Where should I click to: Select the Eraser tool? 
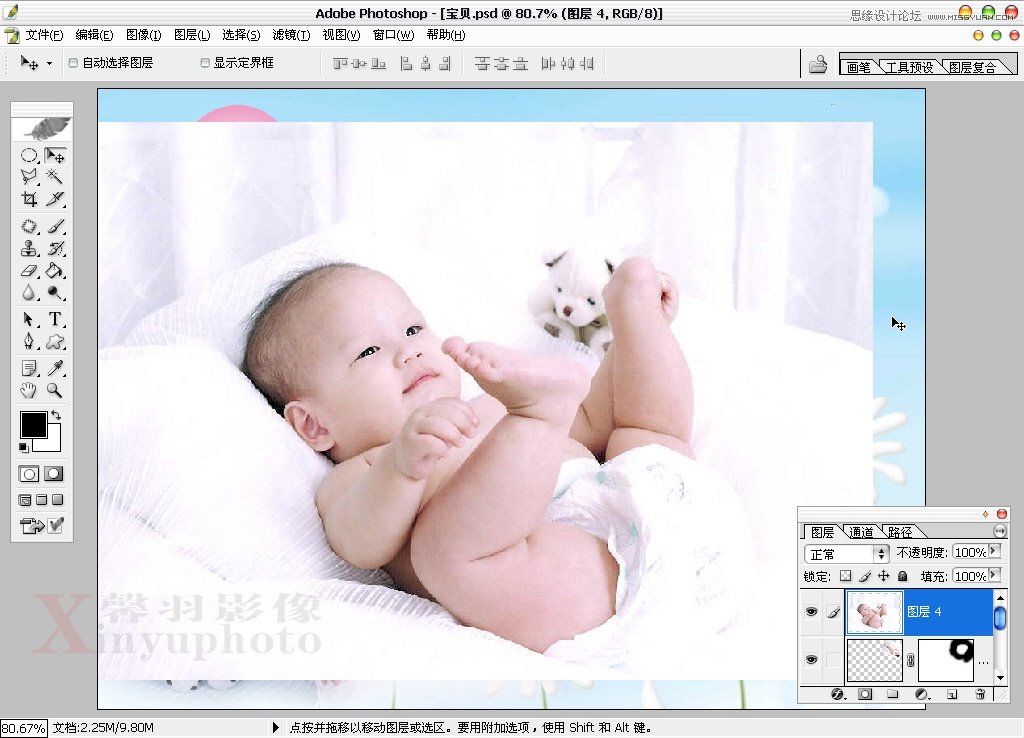click(29, 270)
